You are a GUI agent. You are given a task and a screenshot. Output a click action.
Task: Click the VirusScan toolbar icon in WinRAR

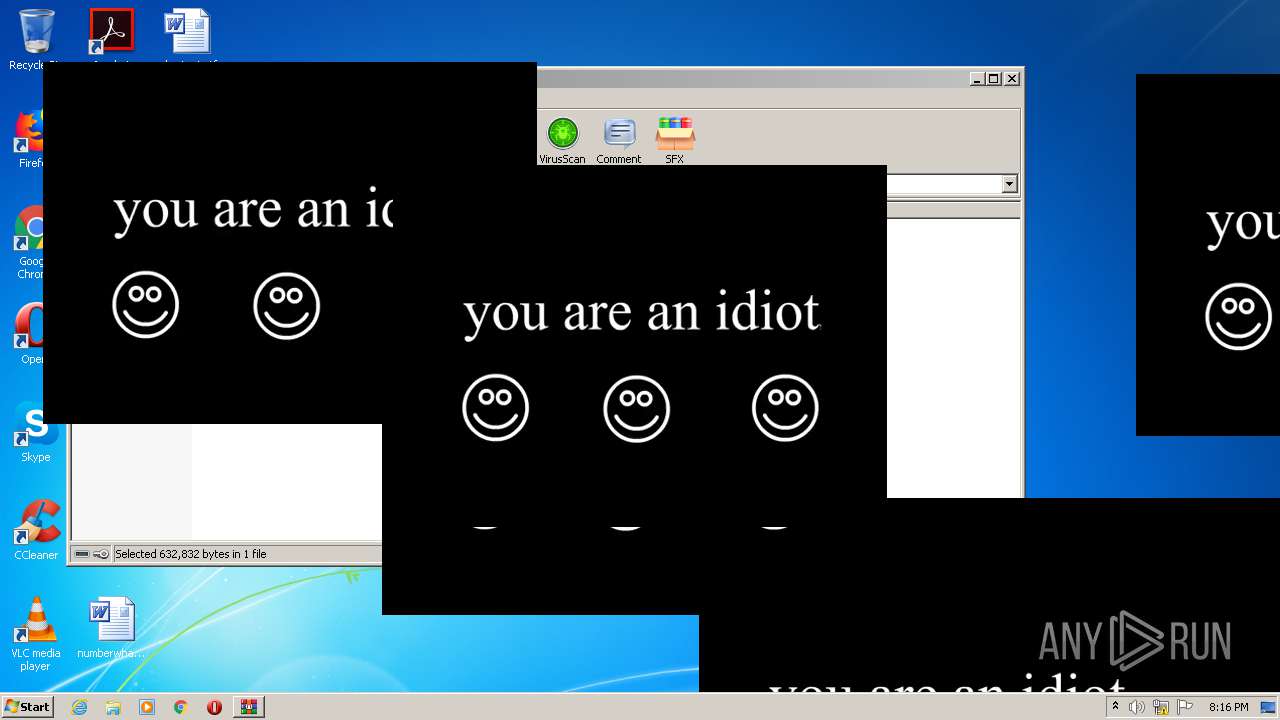point(562,140)
